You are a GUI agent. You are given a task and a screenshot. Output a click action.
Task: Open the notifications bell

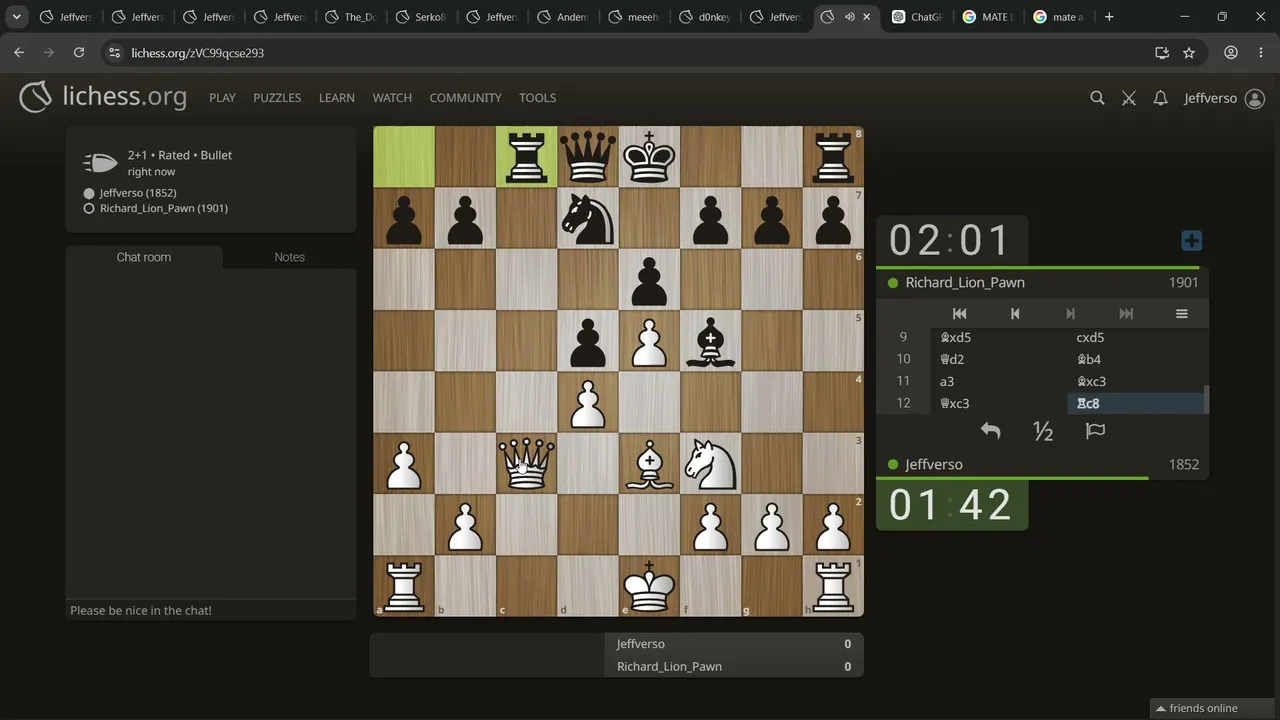(1160, 98)
